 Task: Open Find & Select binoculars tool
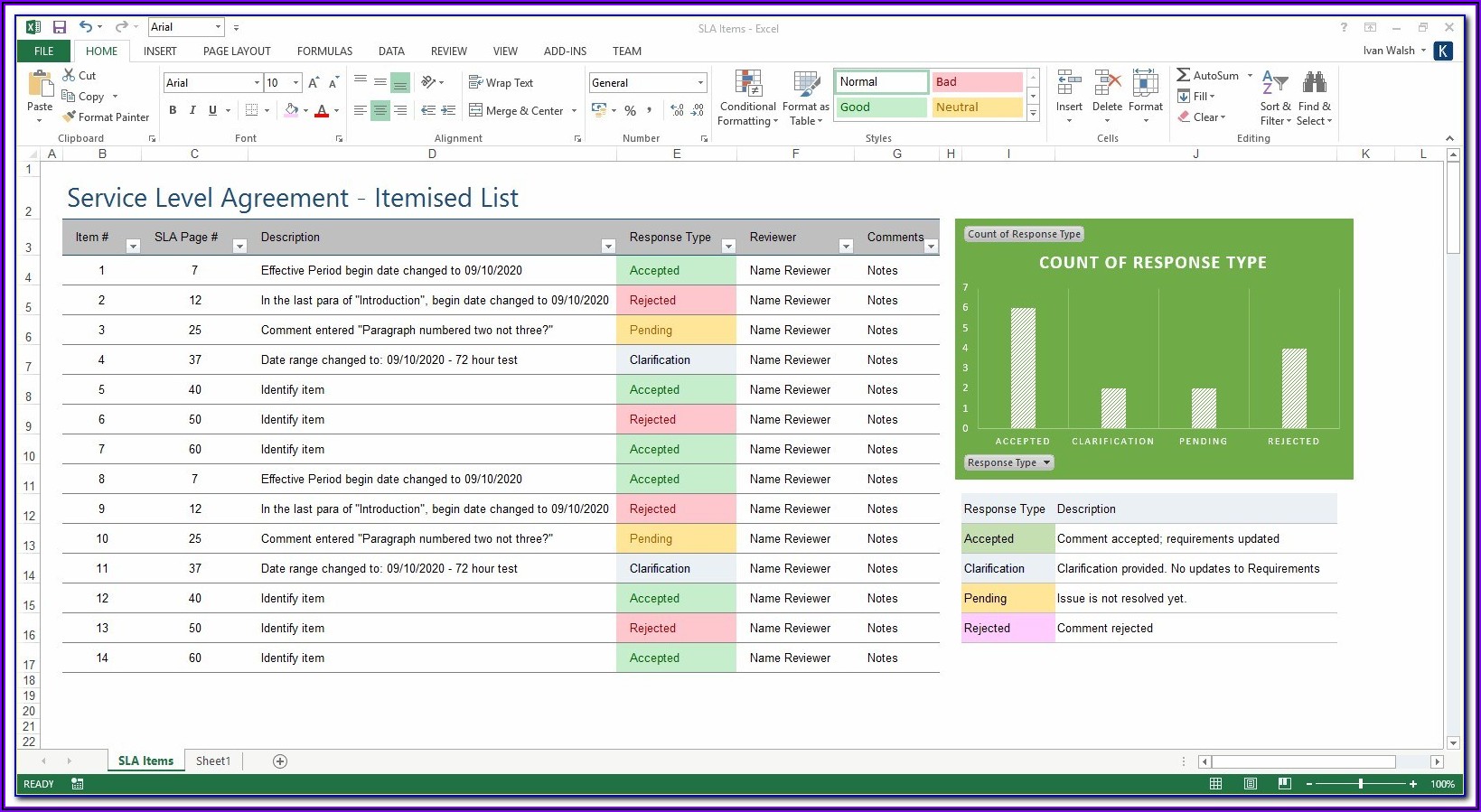[x=1314, y=98]
